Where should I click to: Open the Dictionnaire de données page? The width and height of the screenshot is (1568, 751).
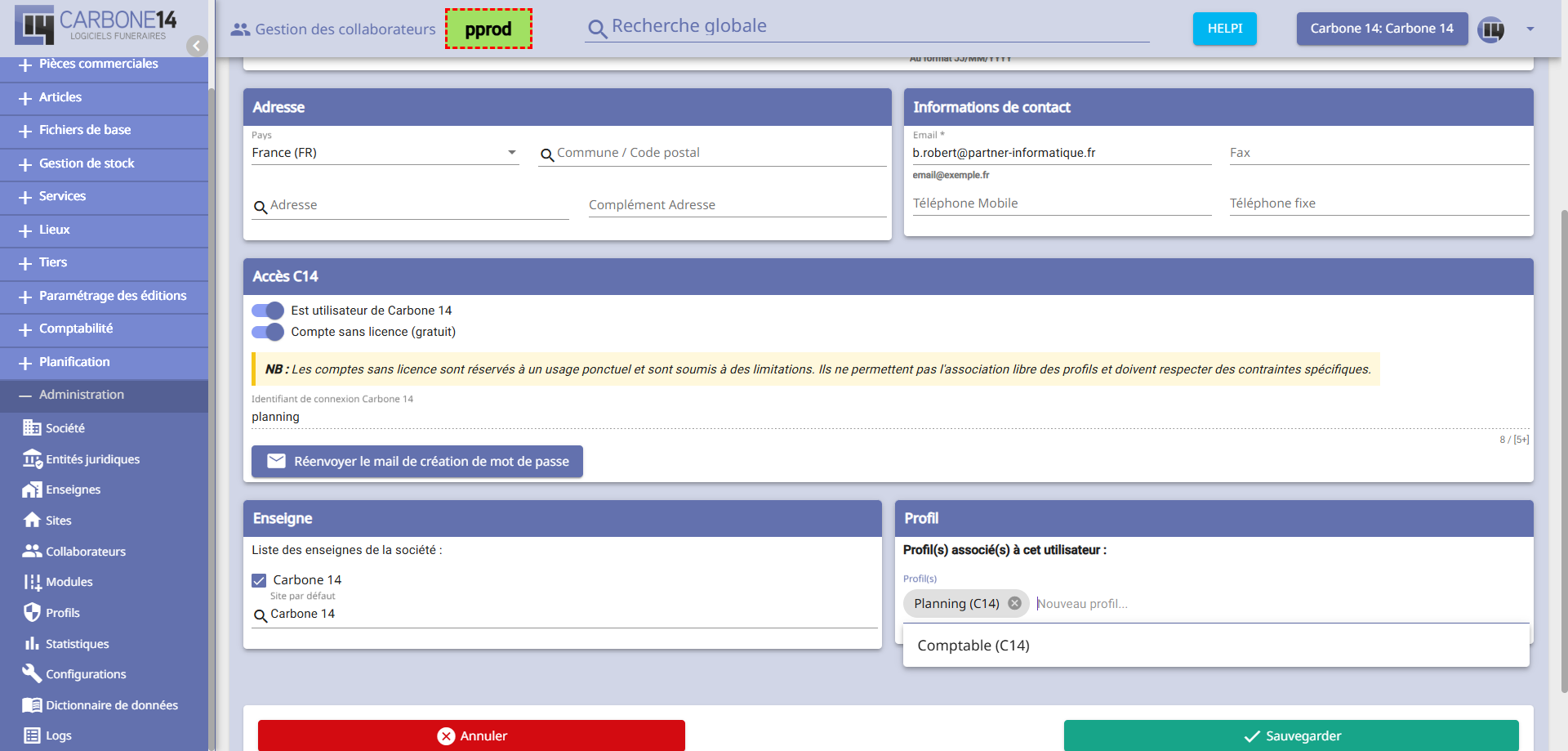point(111,705)
